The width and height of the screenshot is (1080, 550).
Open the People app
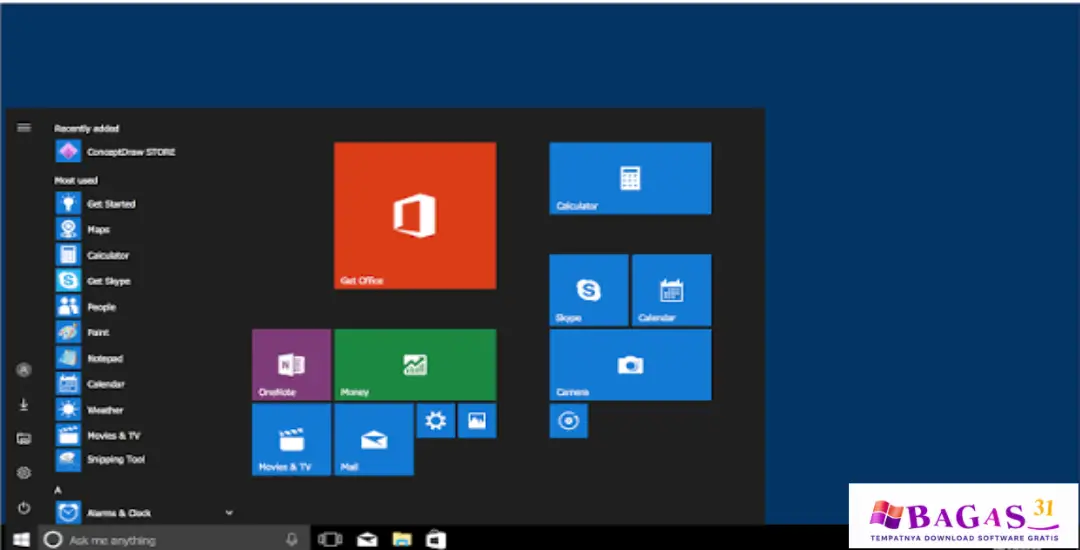[85, 307]
